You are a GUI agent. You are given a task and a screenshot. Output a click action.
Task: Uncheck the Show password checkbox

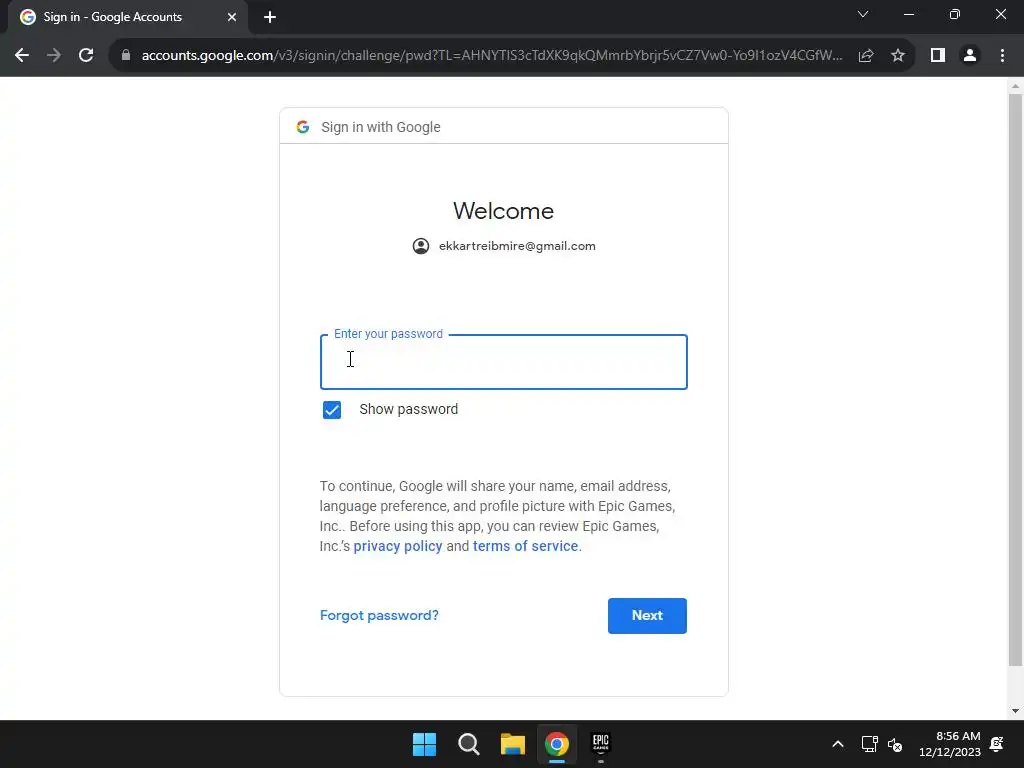coord(332,409)
